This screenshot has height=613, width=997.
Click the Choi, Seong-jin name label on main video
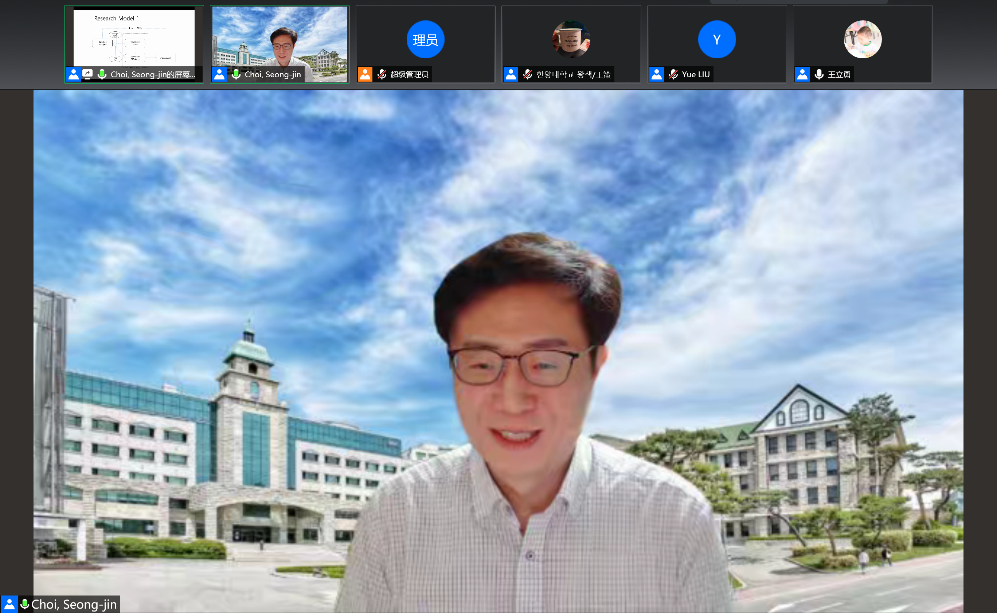pos(74,604)
